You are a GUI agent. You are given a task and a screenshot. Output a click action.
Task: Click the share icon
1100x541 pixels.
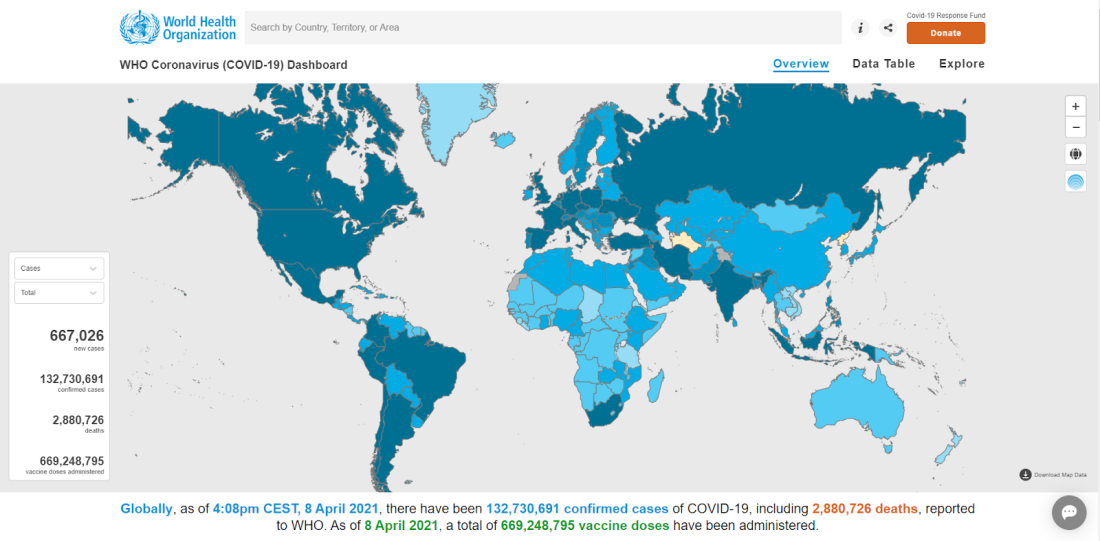[x=887, y=28]
